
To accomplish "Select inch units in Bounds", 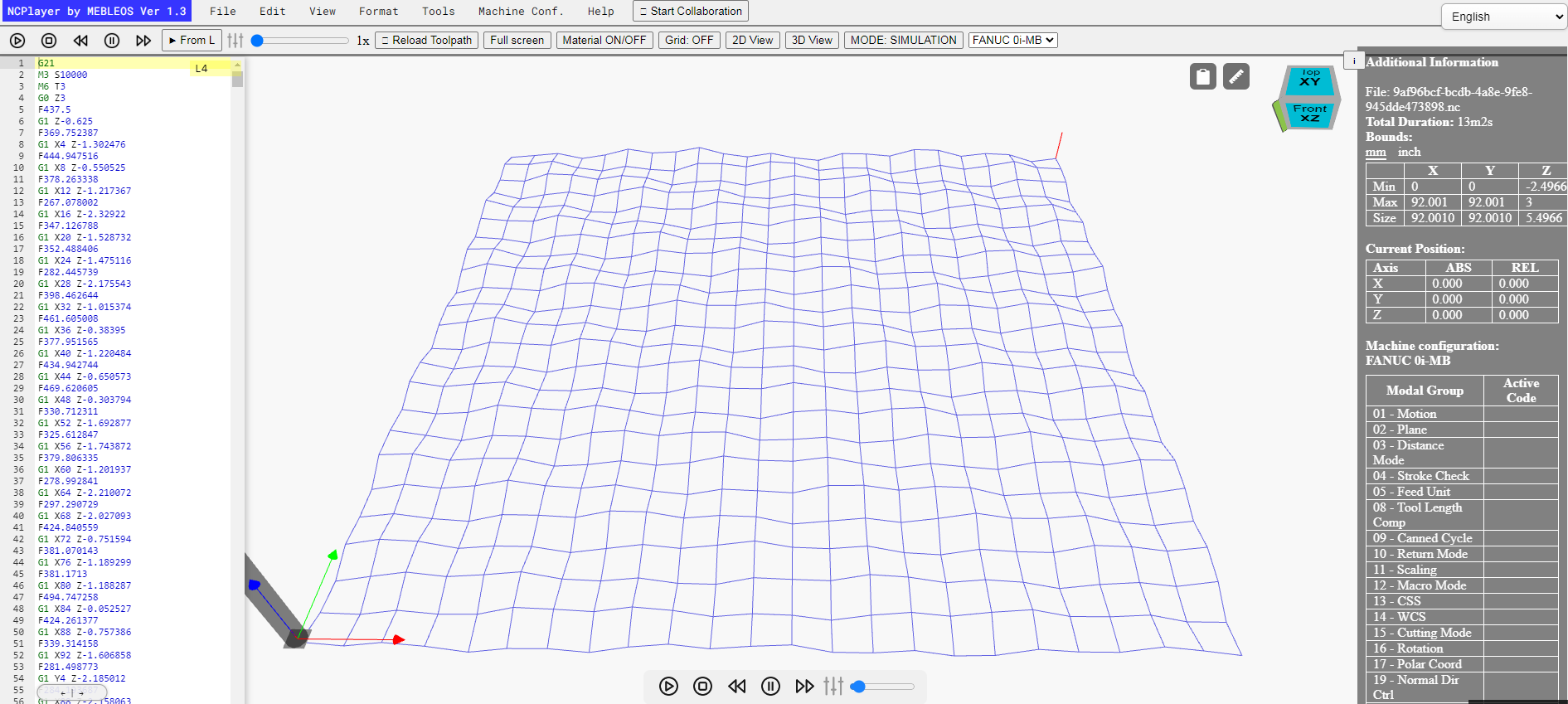I will (1409, 152).
